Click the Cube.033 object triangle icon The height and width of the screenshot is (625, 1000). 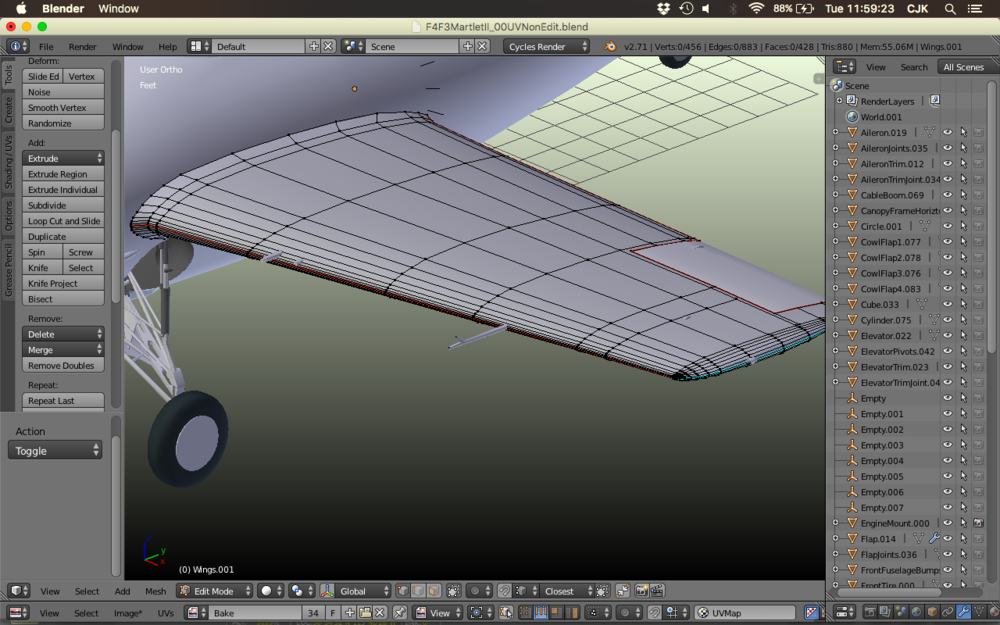(x=852, y=304)
